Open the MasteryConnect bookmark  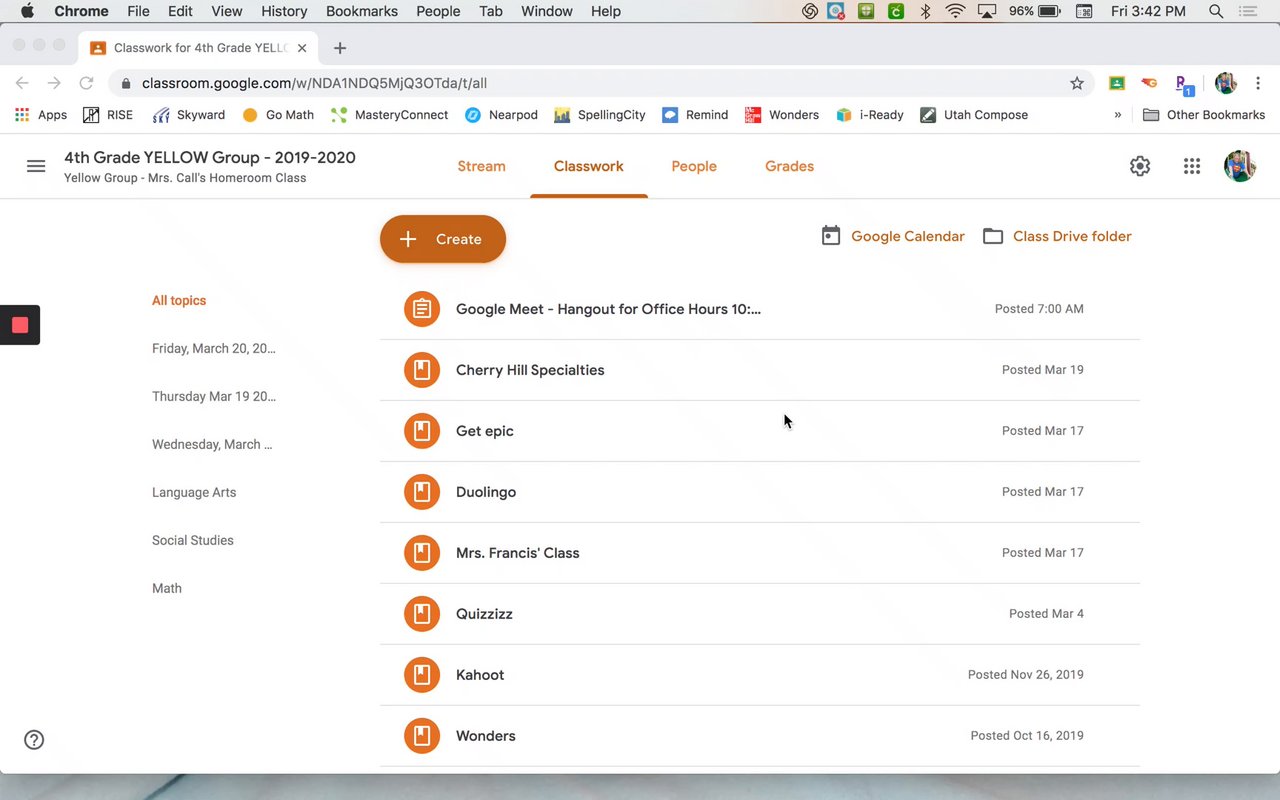389,115
